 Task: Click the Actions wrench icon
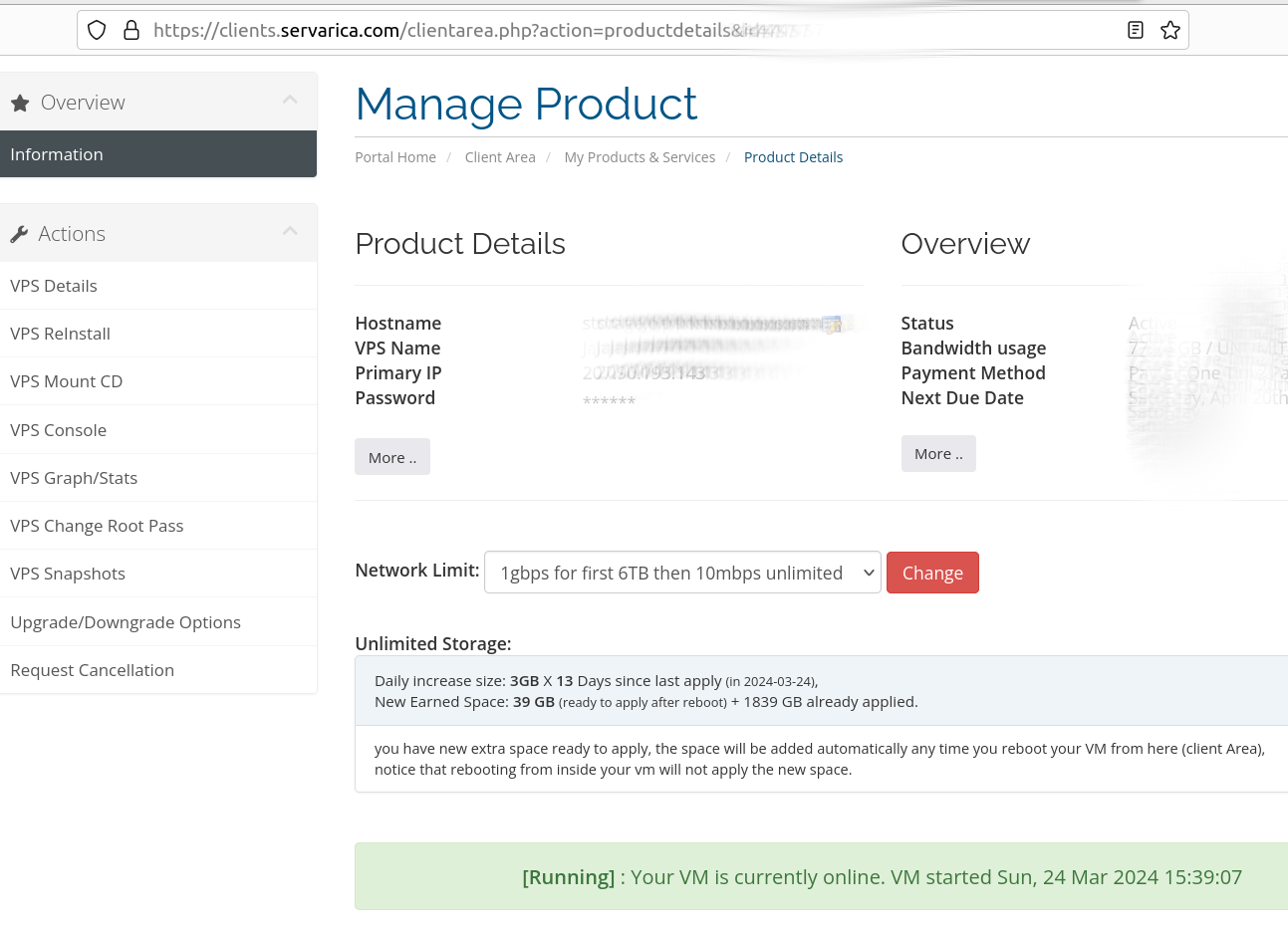[x=19, y=234]
